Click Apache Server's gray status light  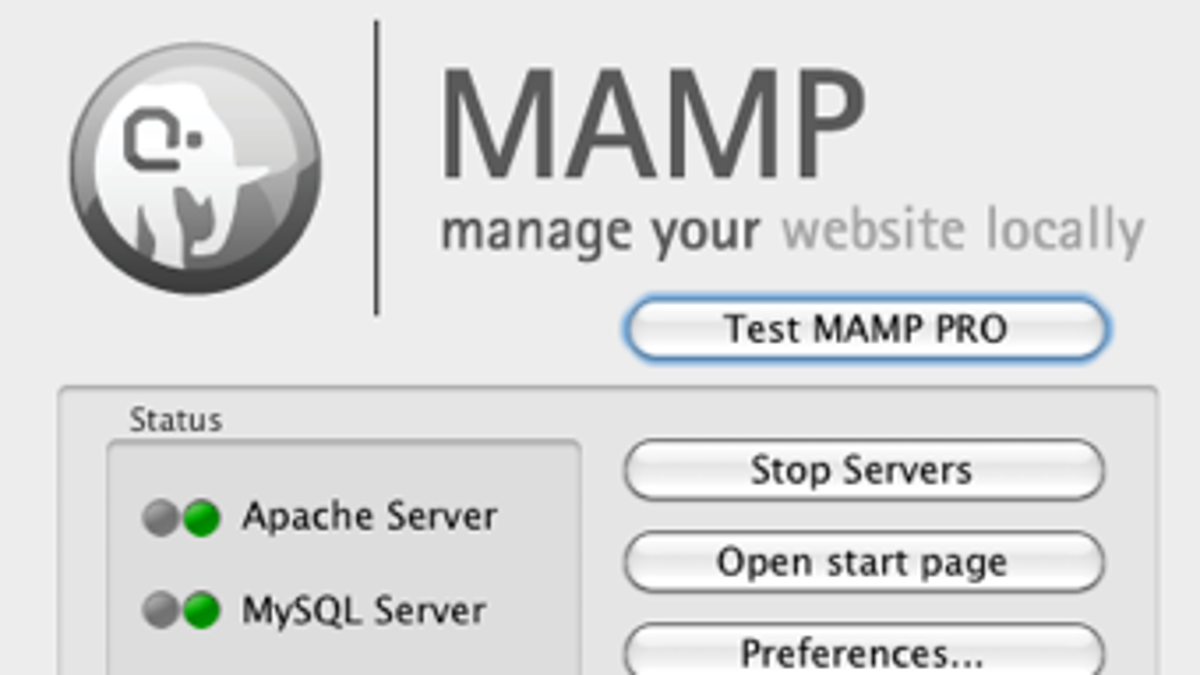pos(161,518)
